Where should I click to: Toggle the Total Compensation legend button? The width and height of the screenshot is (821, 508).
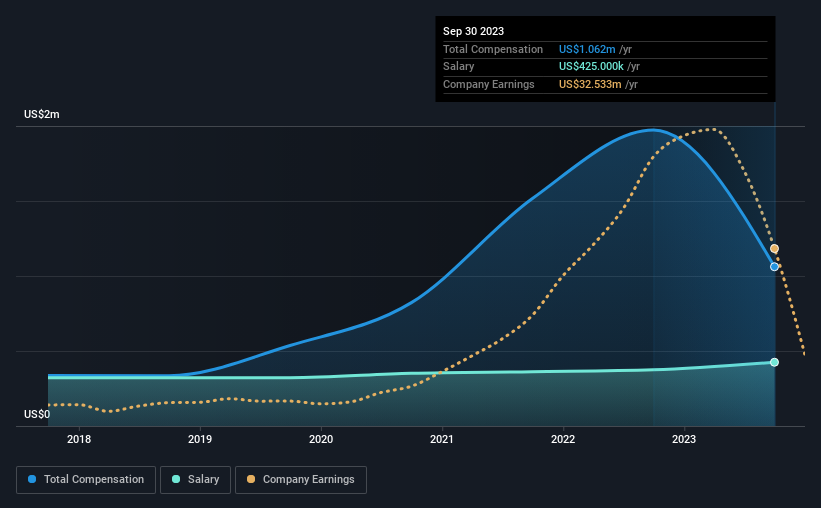[x=86, y=480]
